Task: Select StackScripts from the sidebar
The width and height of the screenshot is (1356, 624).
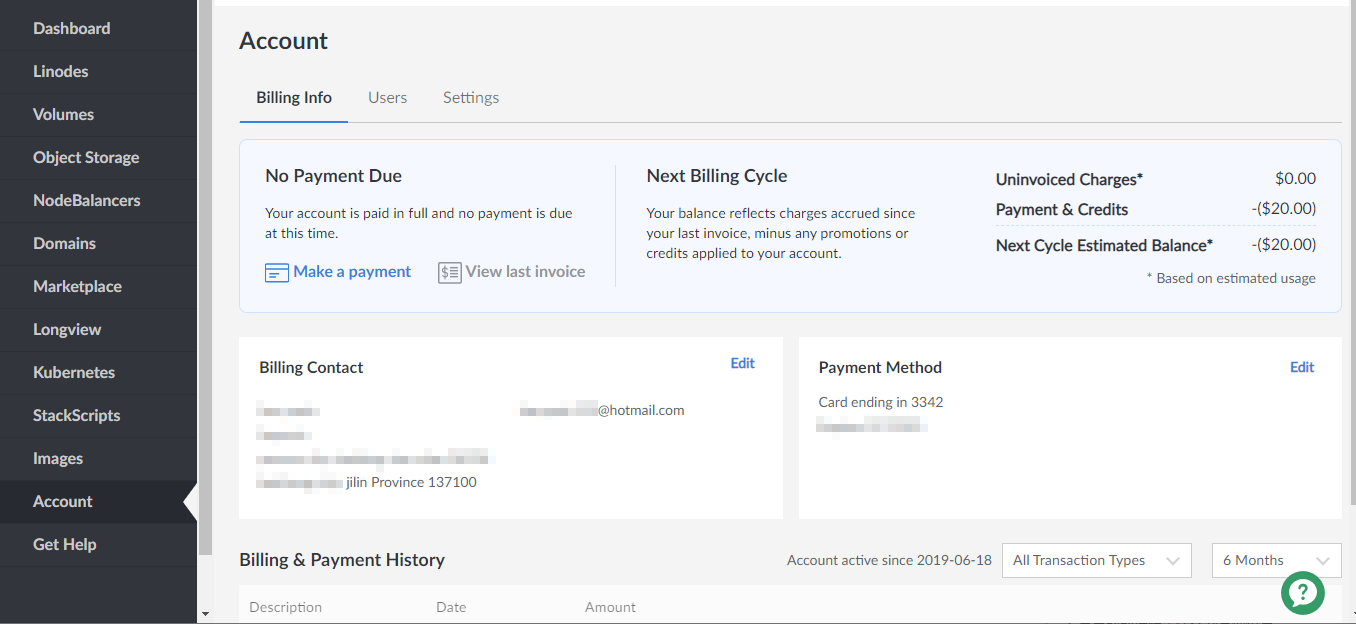Action: click(x=76, y=415)
